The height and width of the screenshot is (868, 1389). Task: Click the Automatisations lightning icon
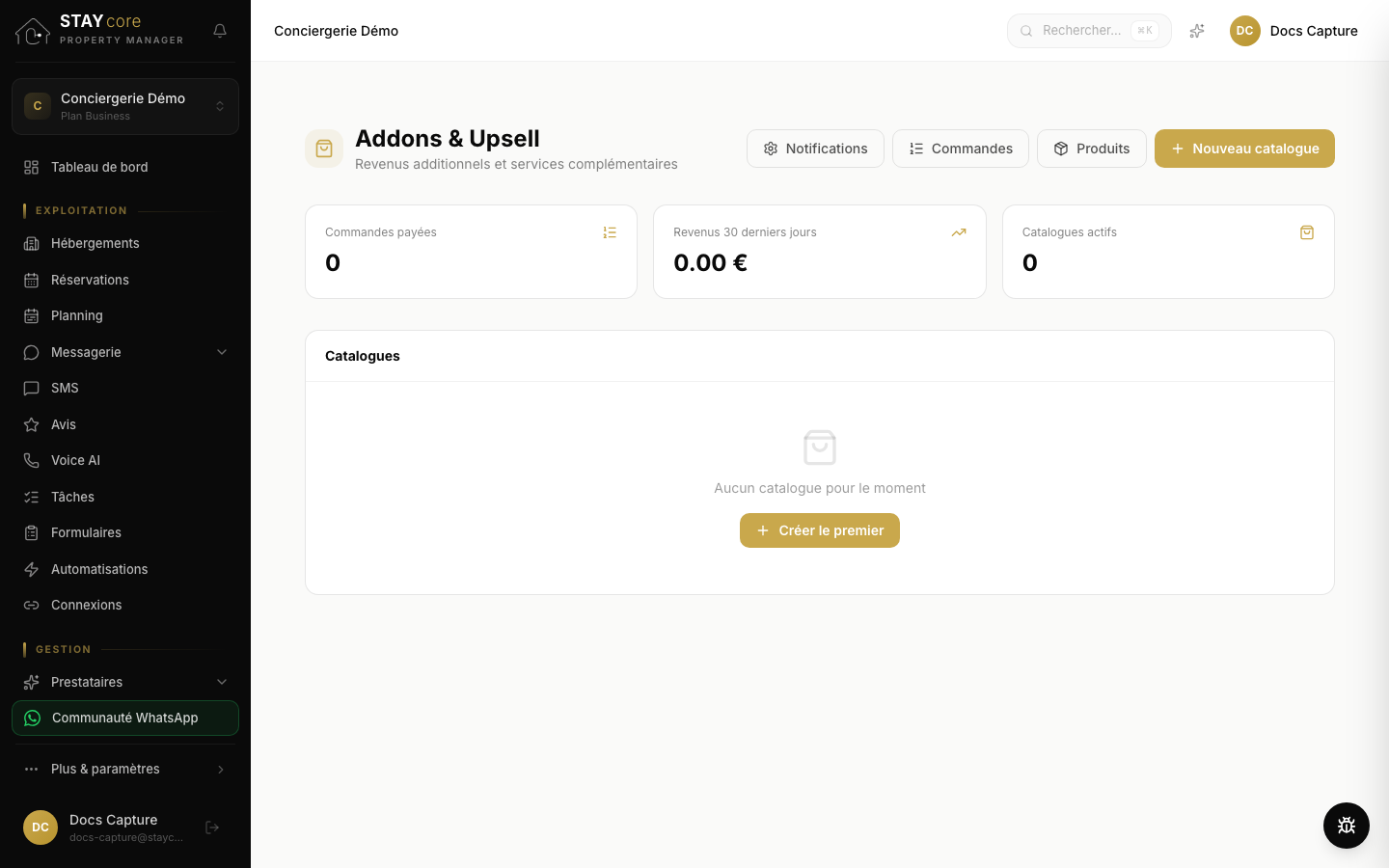[31, 569]
